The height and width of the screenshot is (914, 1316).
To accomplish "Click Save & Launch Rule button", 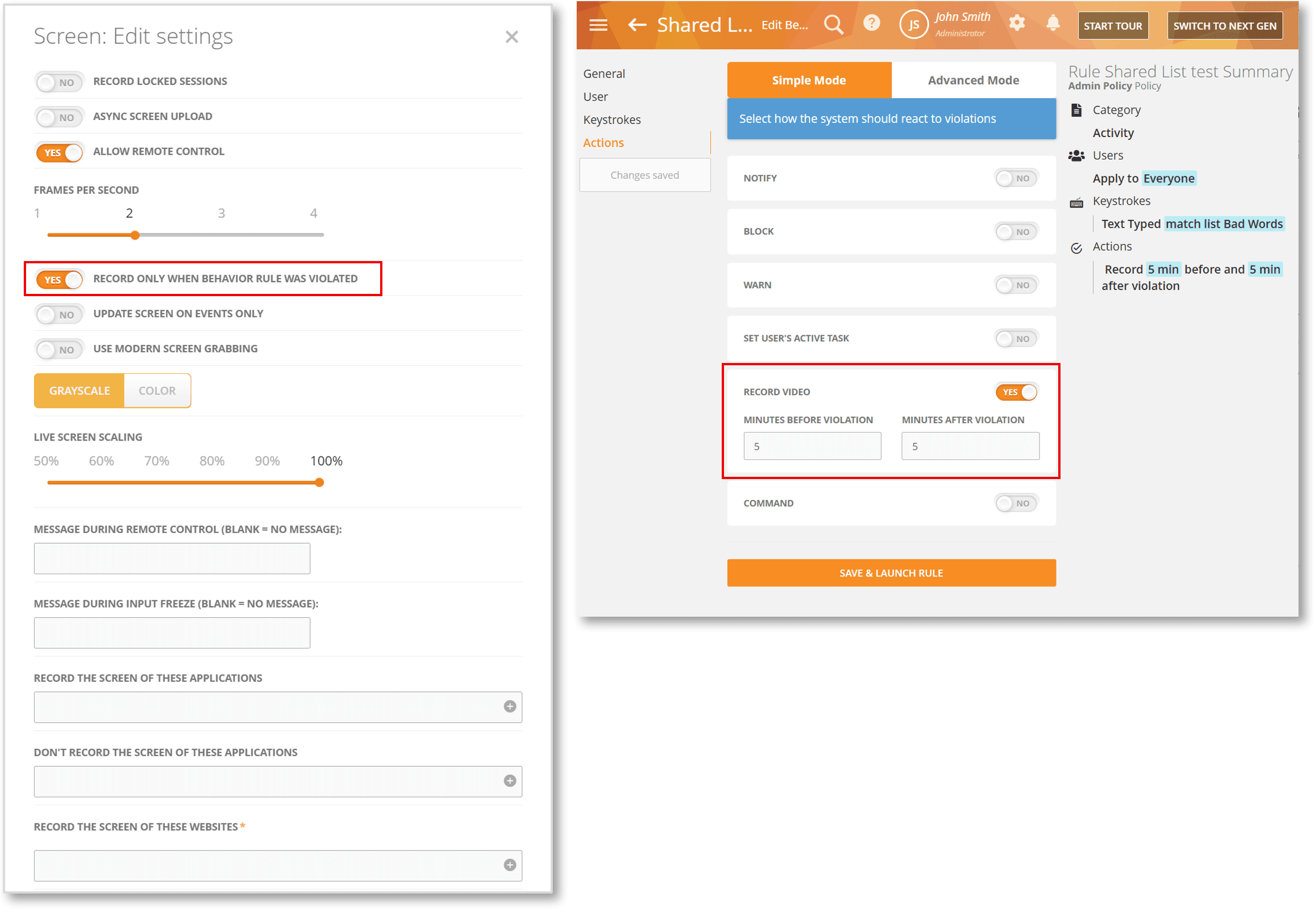I will pos(891,573).
